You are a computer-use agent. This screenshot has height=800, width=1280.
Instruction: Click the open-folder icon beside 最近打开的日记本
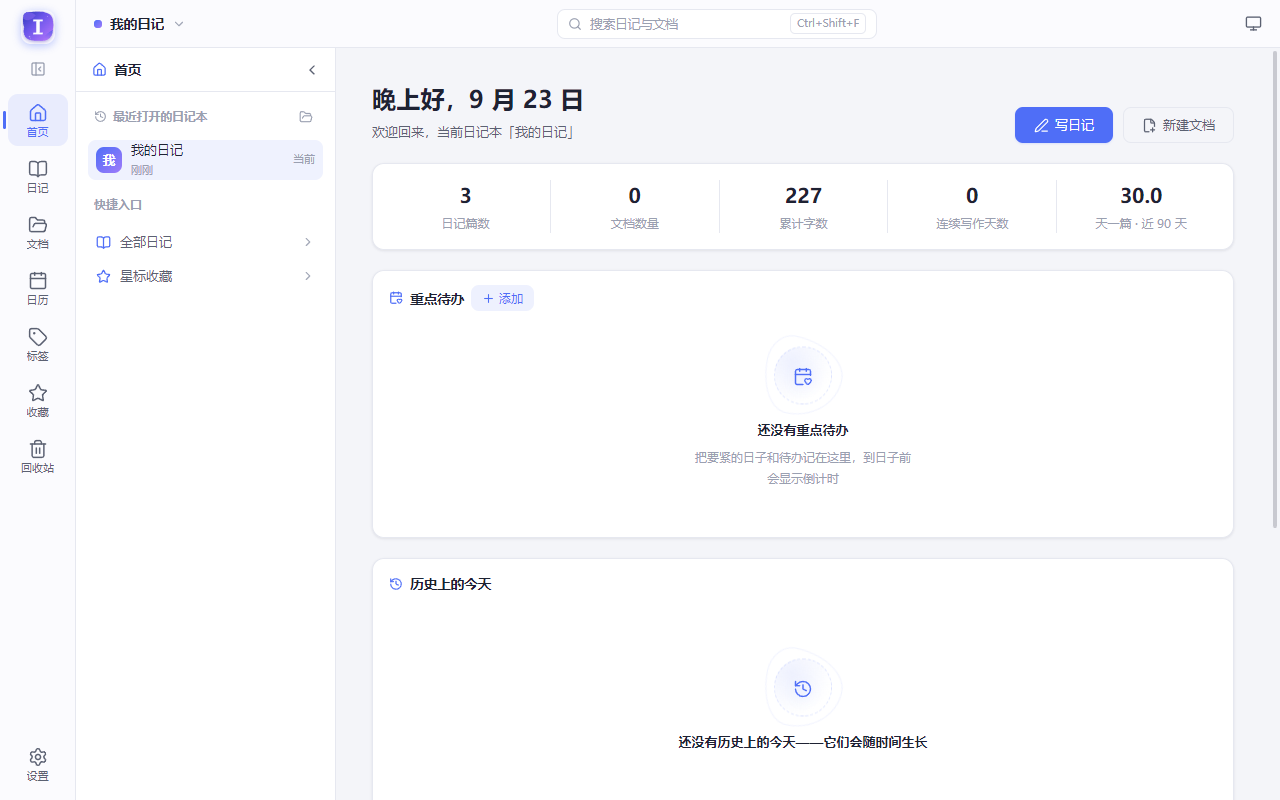click(x=306, y=117)
